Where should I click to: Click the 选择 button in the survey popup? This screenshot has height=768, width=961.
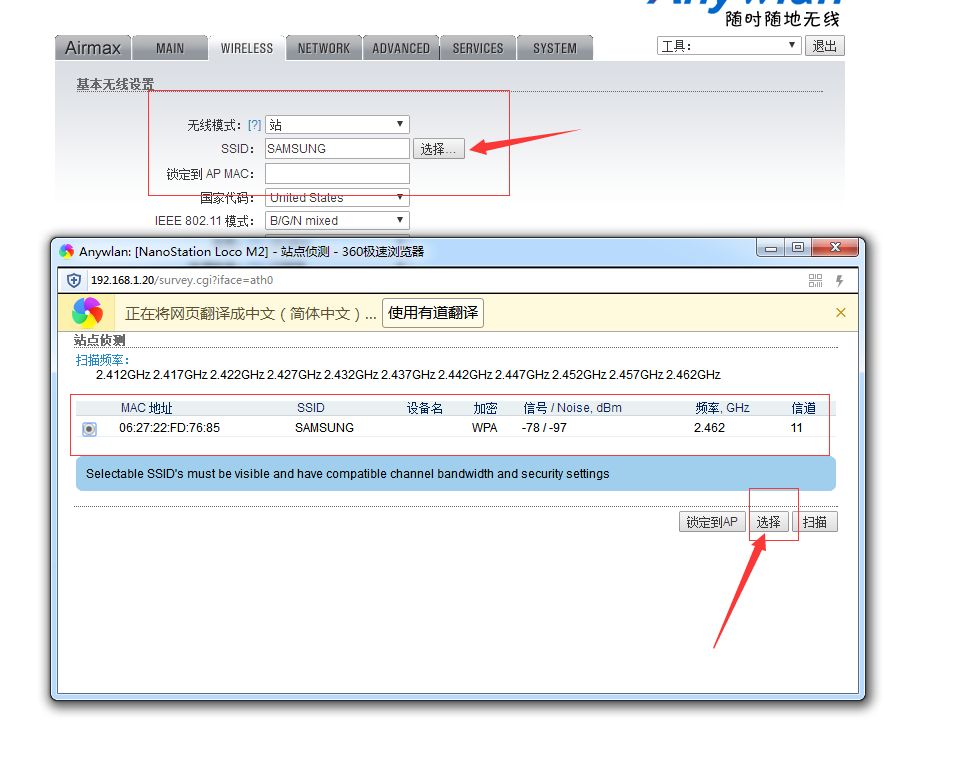coord(769,522)
